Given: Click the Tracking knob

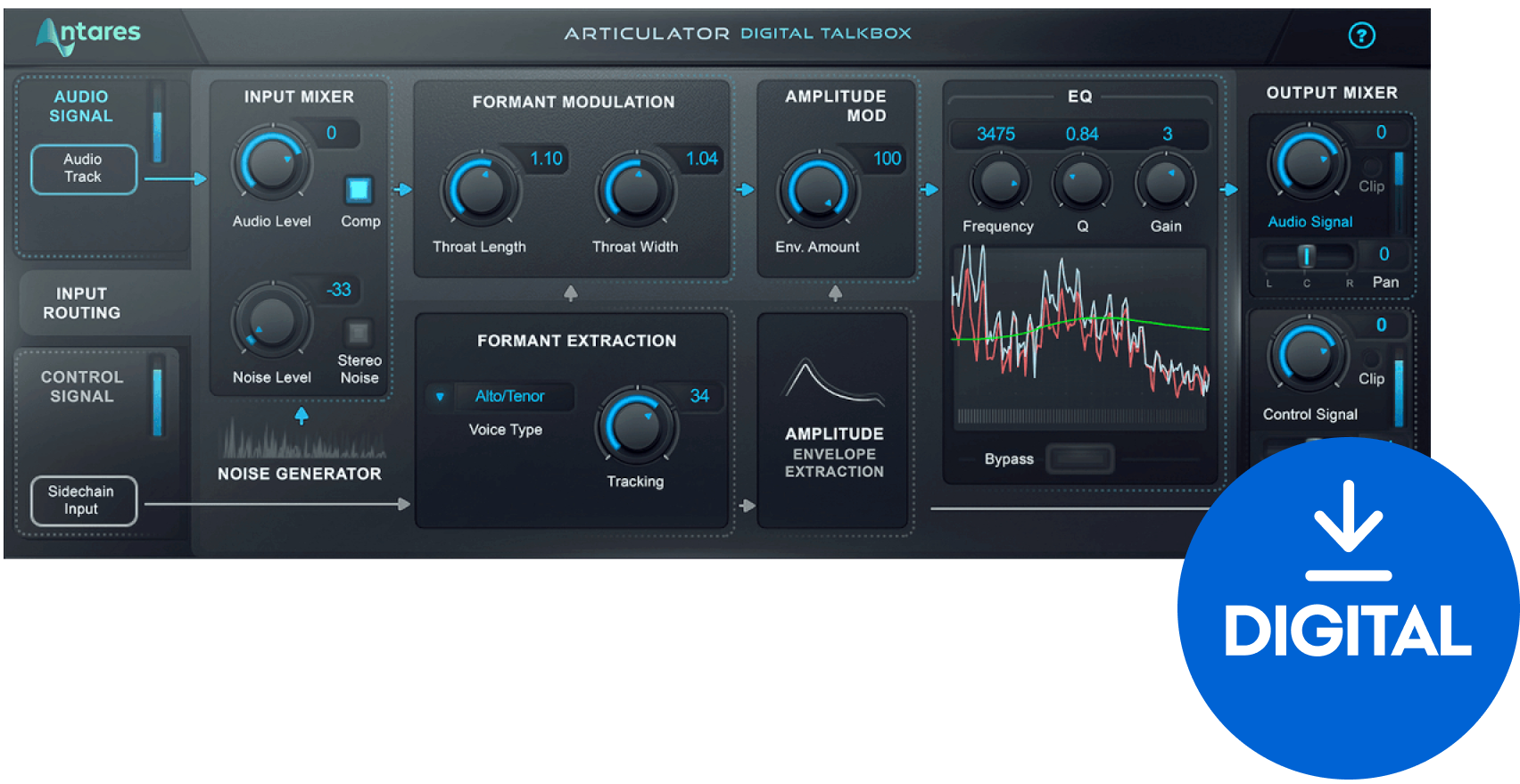Looking at the screenshot, I should click(636, 425).
